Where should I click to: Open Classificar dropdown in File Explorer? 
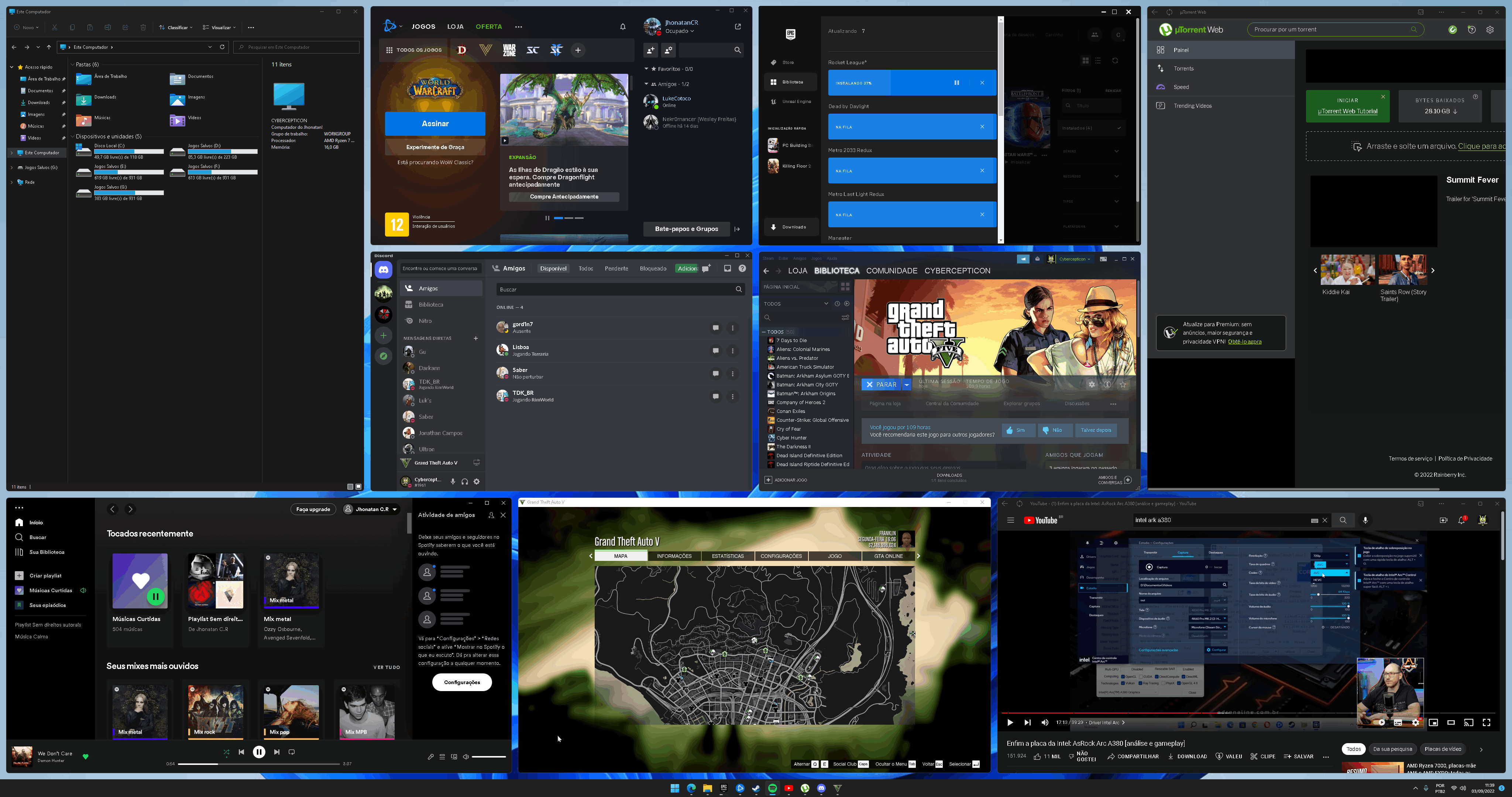(x=176, y=28)
